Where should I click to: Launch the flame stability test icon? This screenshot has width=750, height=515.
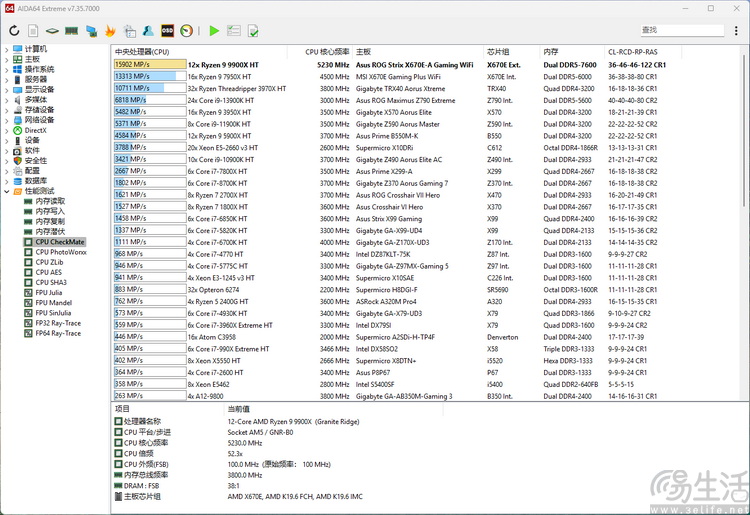point(110,31)
